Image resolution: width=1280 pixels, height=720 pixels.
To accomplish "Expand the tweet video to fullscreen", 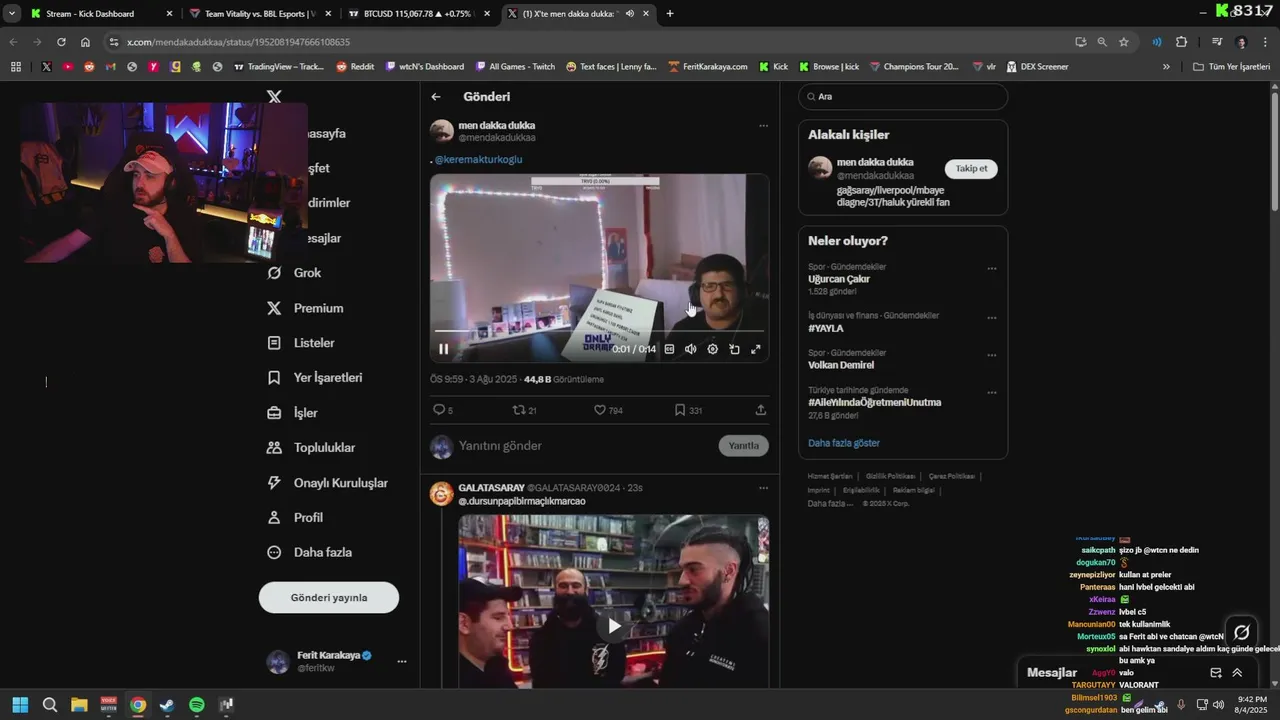I will 756,349.
